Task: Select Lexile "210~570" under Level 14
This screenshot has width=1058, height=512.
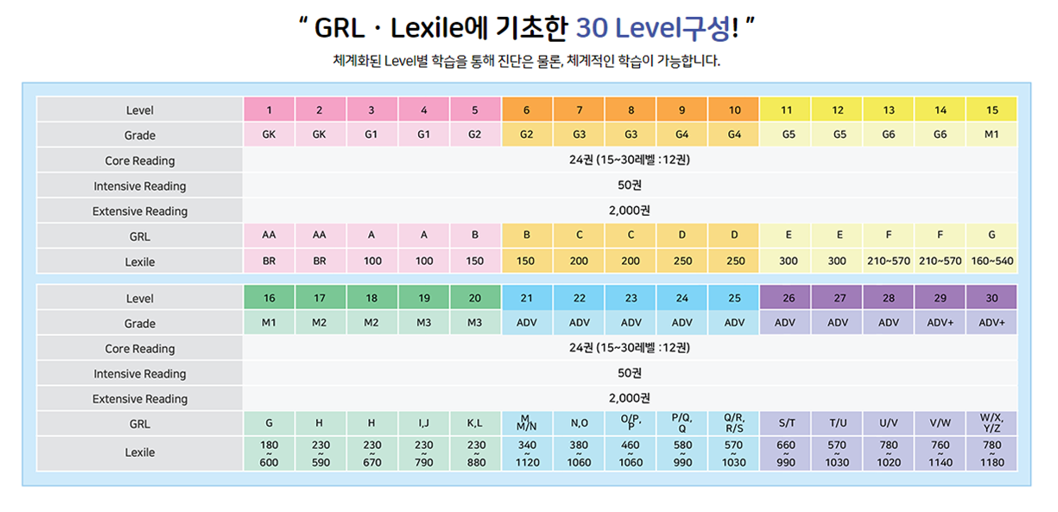Action: (x=941, y=260)
